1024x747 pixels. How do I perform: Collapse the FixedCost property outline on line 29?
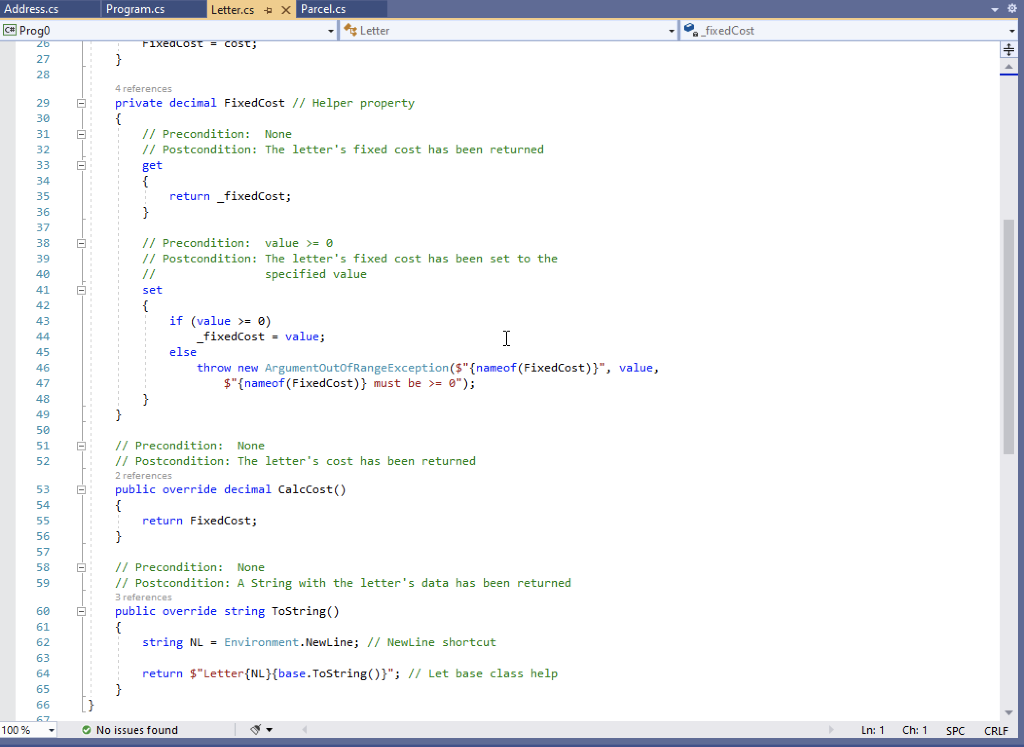click(81, 103)
